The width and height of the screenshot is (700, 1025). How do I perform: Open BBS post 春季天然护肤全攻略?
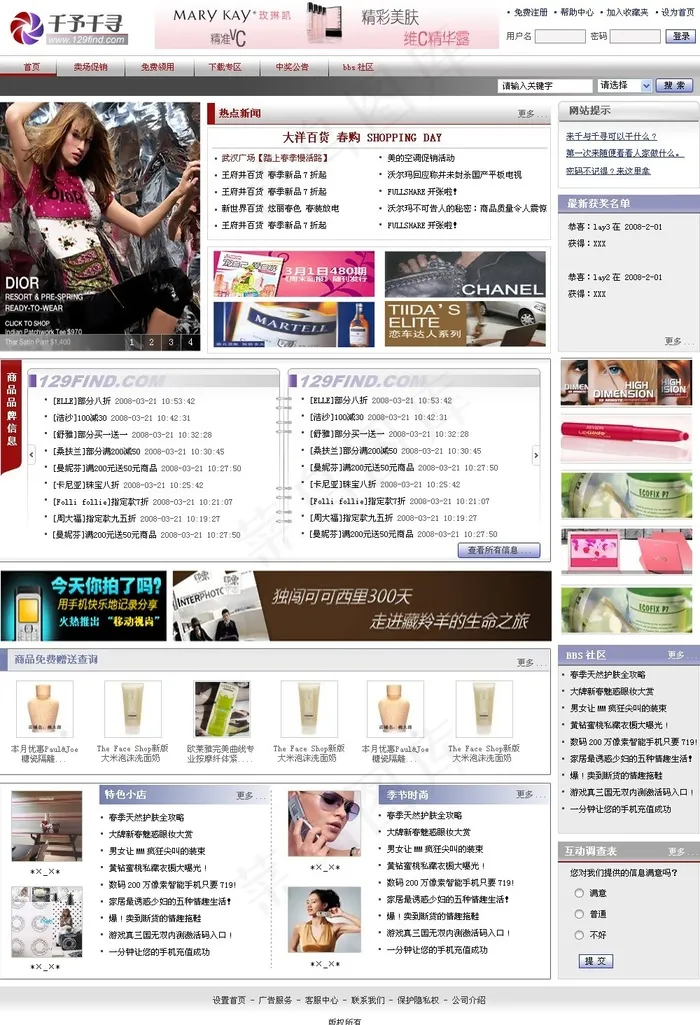pos(608,675)
